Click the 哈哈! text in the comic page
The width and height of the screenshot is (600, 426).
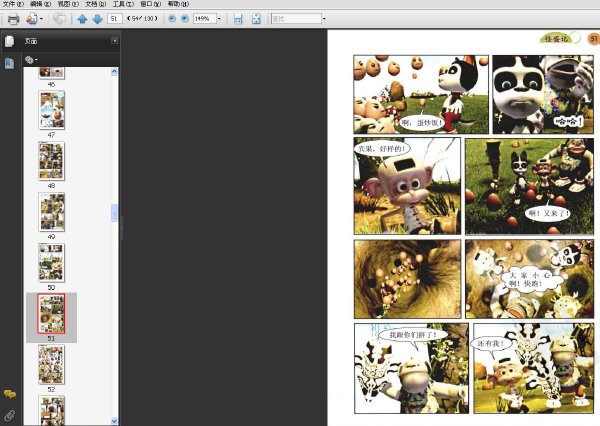tap(570, 121)
